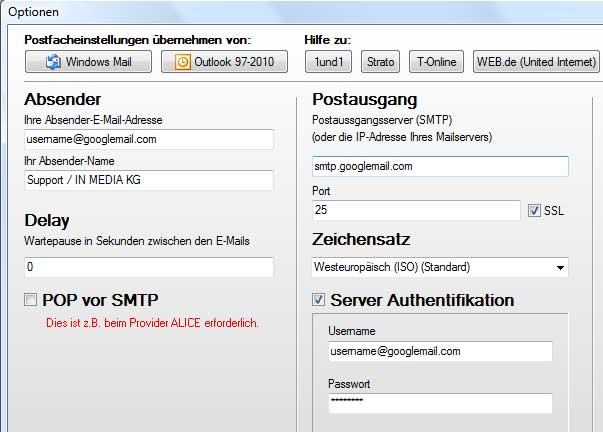The width and height of the screenshot is (603, 432).
Task: Click the authentication Username field
Action: [x=440, y=351]
